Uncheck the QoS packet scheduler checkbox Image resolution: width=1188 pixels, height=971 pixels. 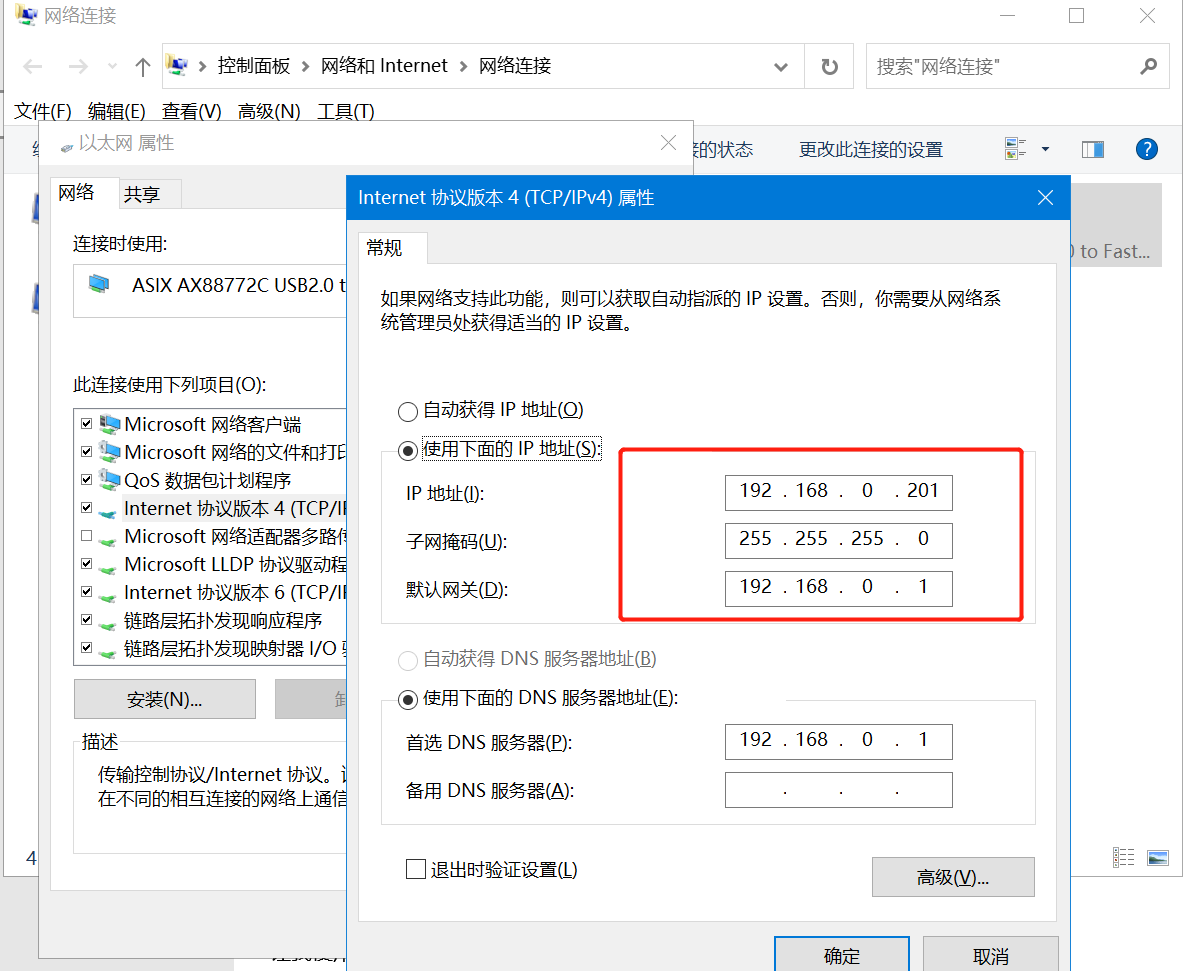pyautogui.click(x=87, y=481)
